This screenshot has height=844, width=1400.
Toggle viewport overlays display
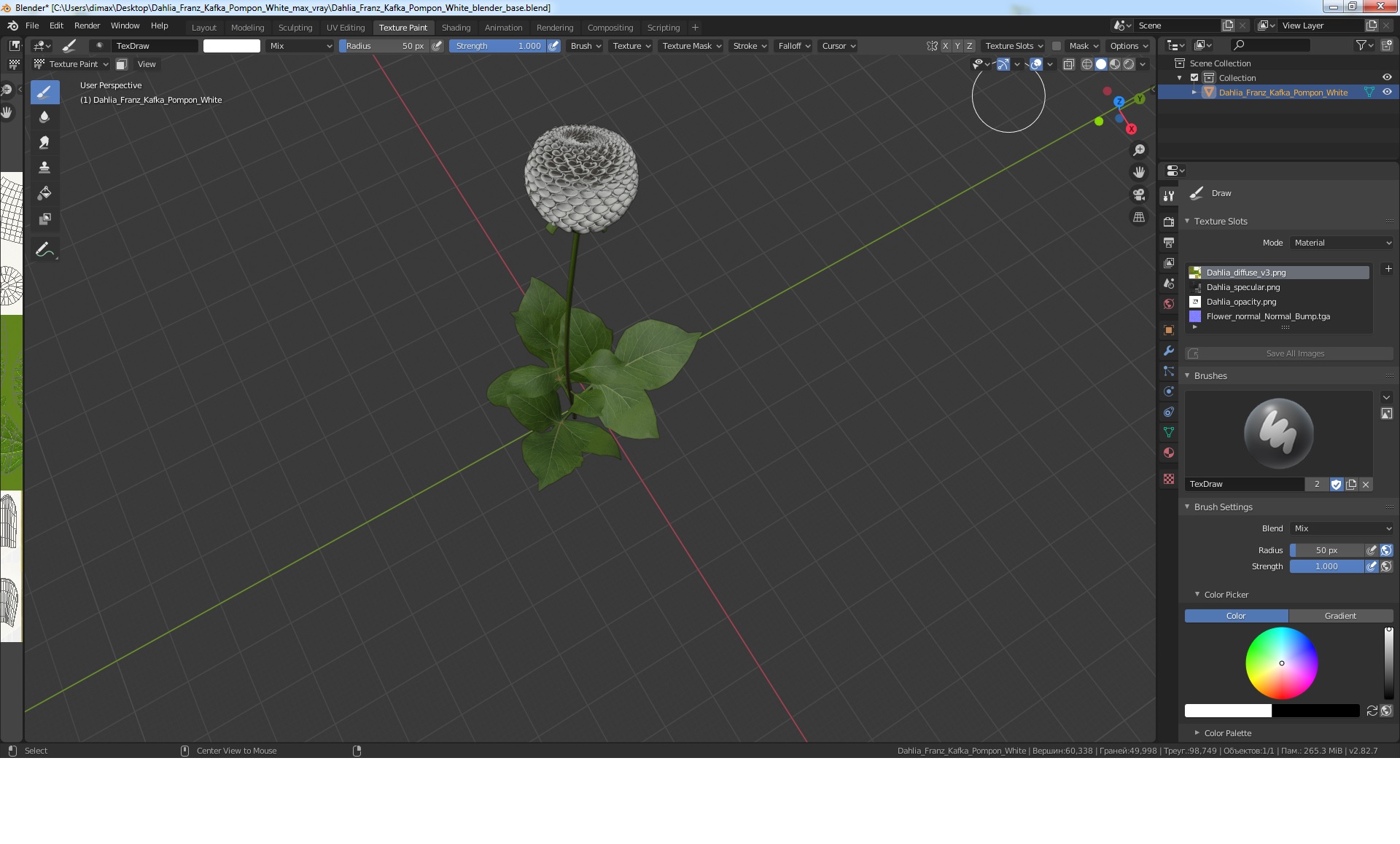coord(1036,64)
